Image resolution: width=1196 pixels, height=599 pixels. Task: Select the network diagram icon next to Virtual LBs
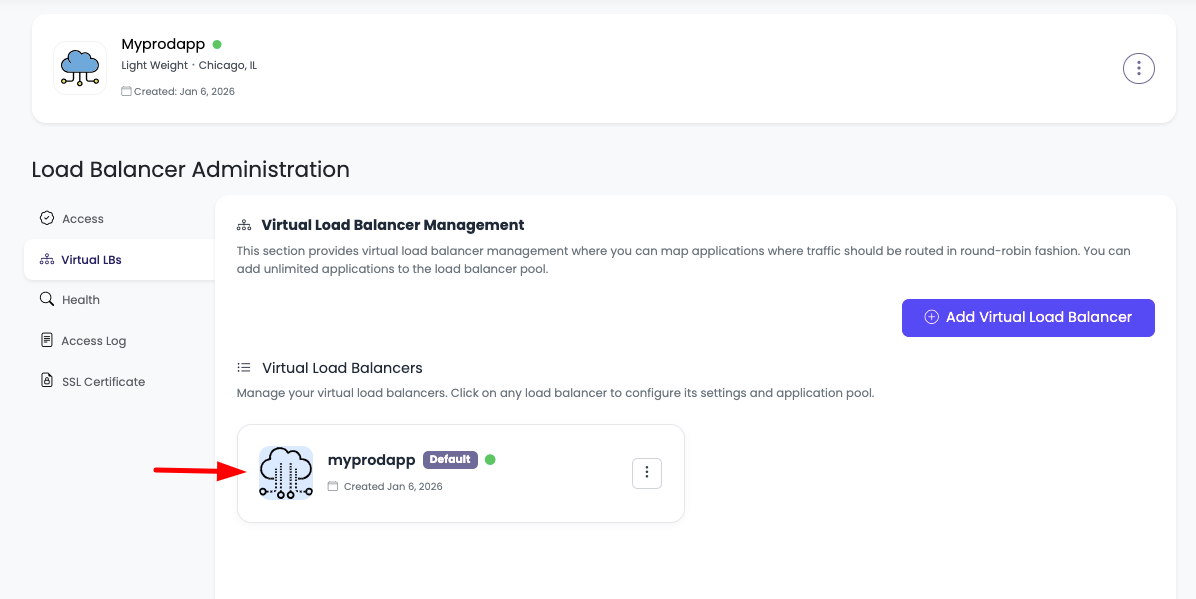point(47,259)
